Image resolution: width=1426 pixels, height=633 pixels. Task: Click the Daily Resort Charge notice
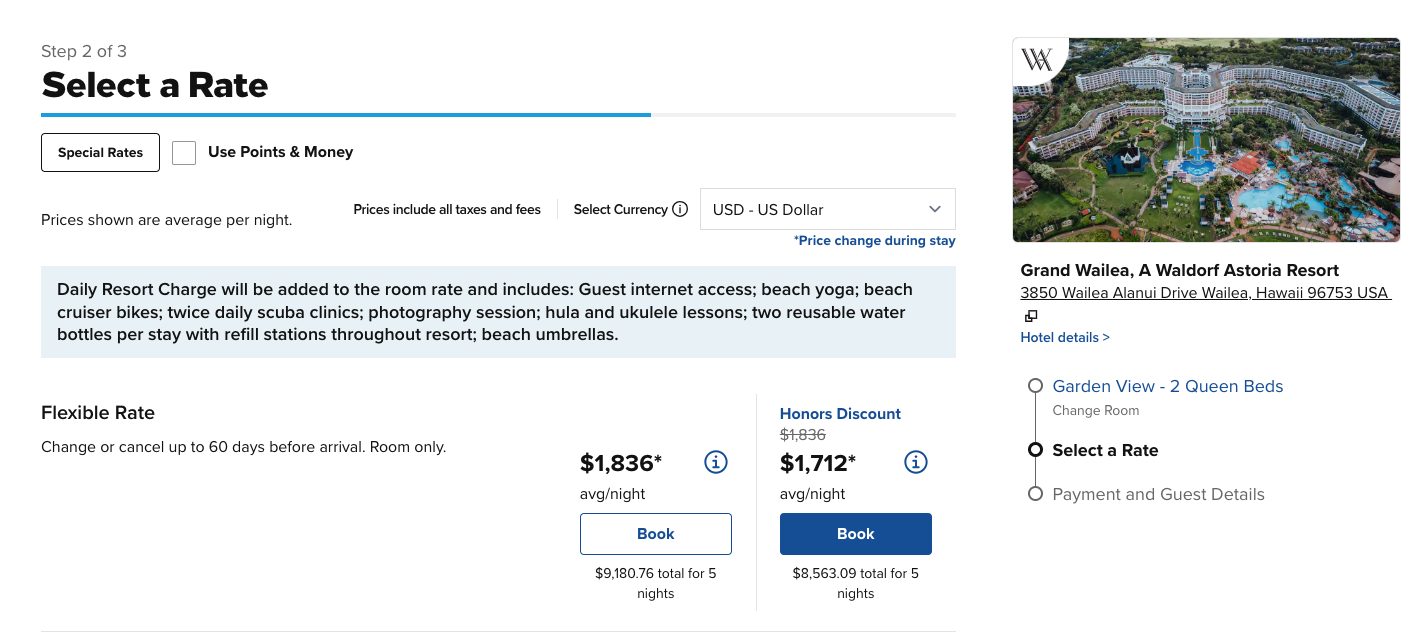point(498,312)
